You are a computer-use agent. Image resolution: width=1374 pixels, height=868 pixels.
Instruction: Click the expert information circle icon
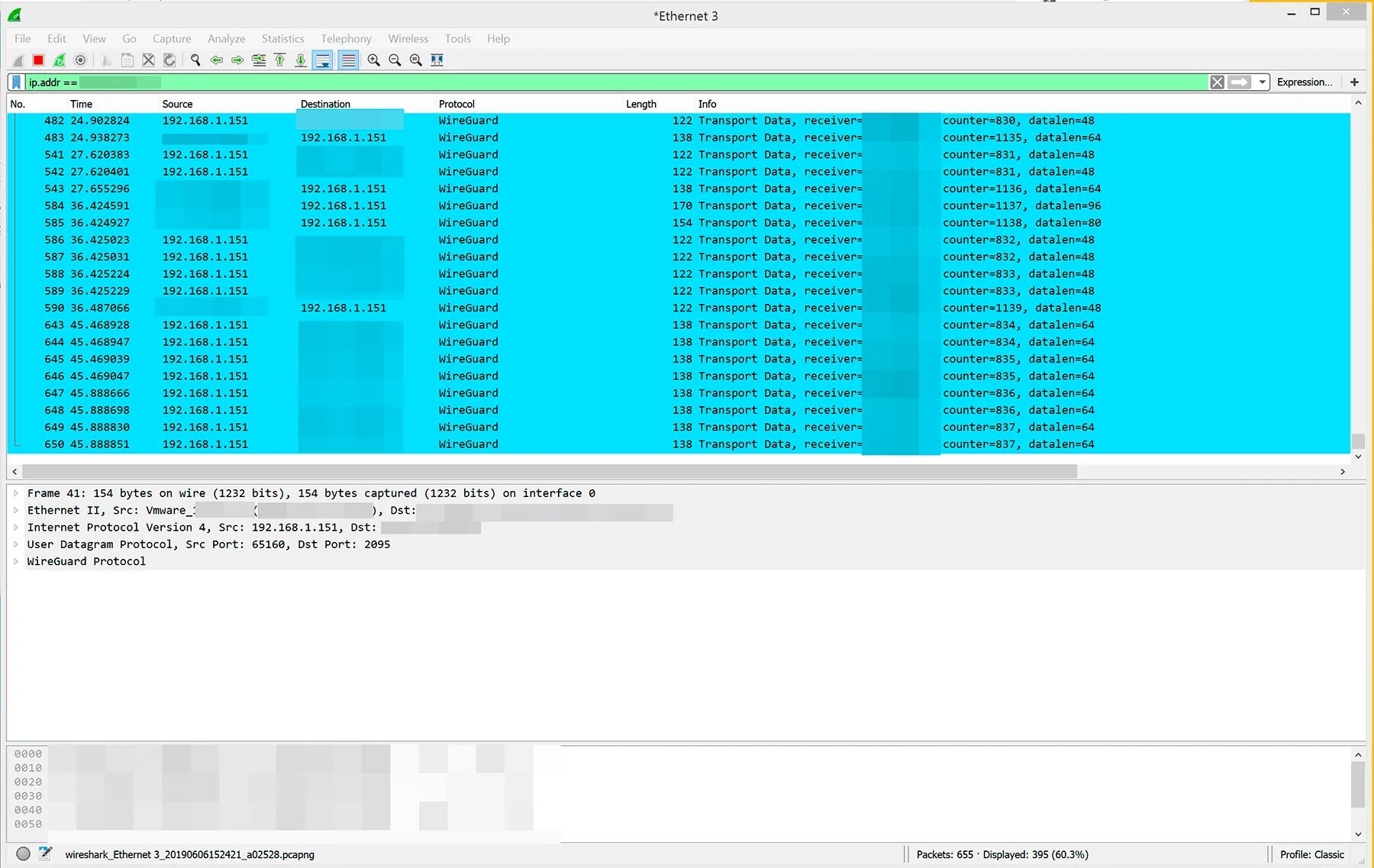[24, 854]
